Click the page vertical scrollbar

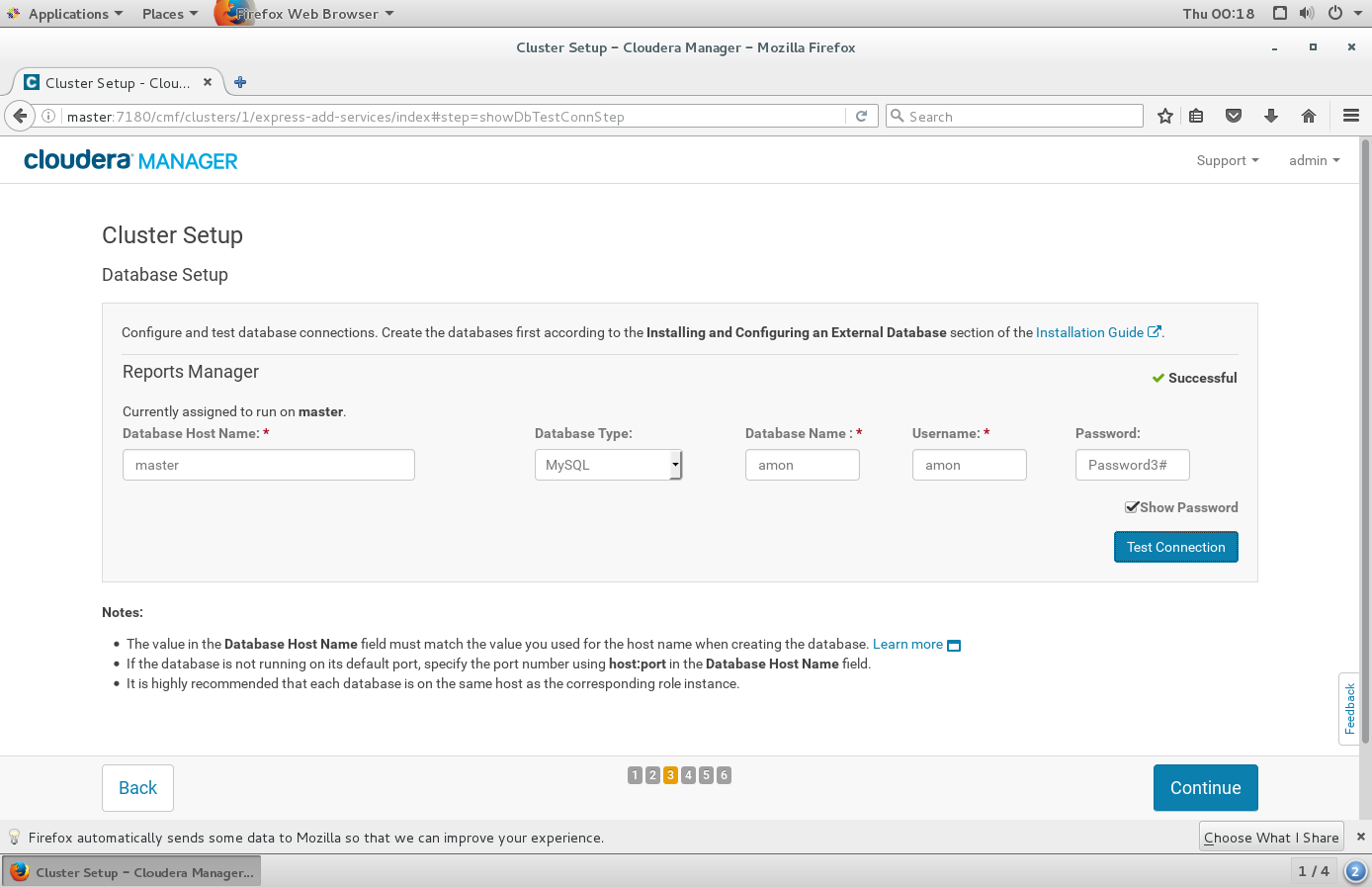pos(1366,441)
